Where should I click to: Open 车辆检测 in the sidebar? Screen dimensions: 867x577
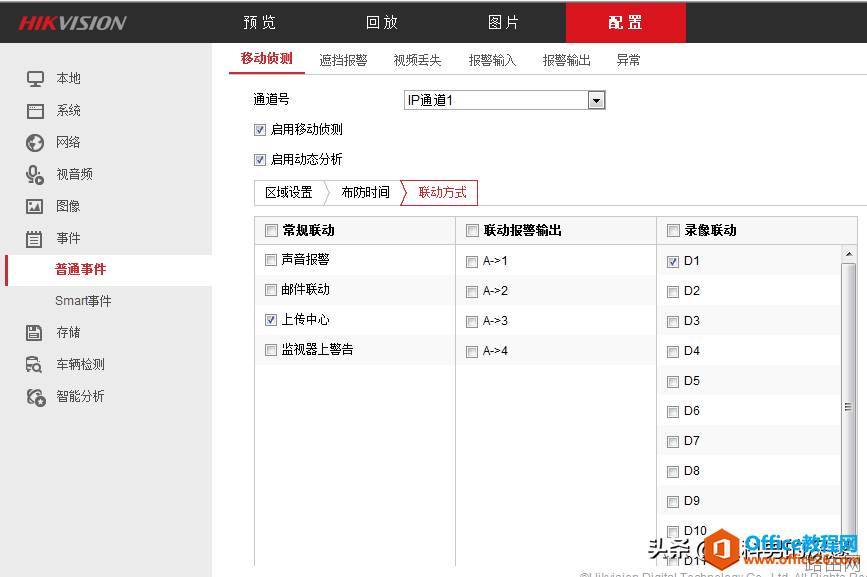[81, 364]
